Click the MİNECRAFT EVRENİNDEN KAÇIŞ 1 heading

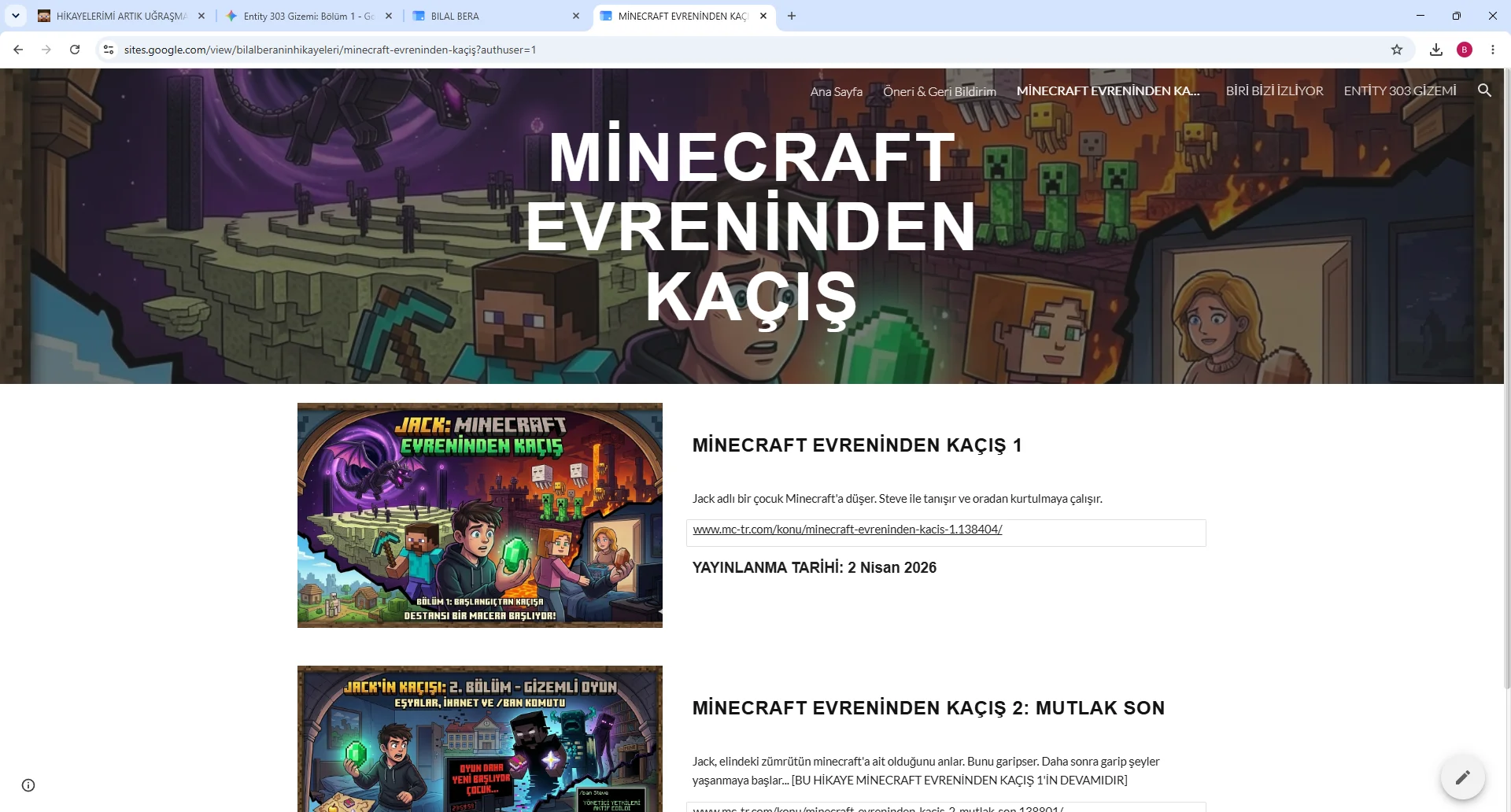857,445
